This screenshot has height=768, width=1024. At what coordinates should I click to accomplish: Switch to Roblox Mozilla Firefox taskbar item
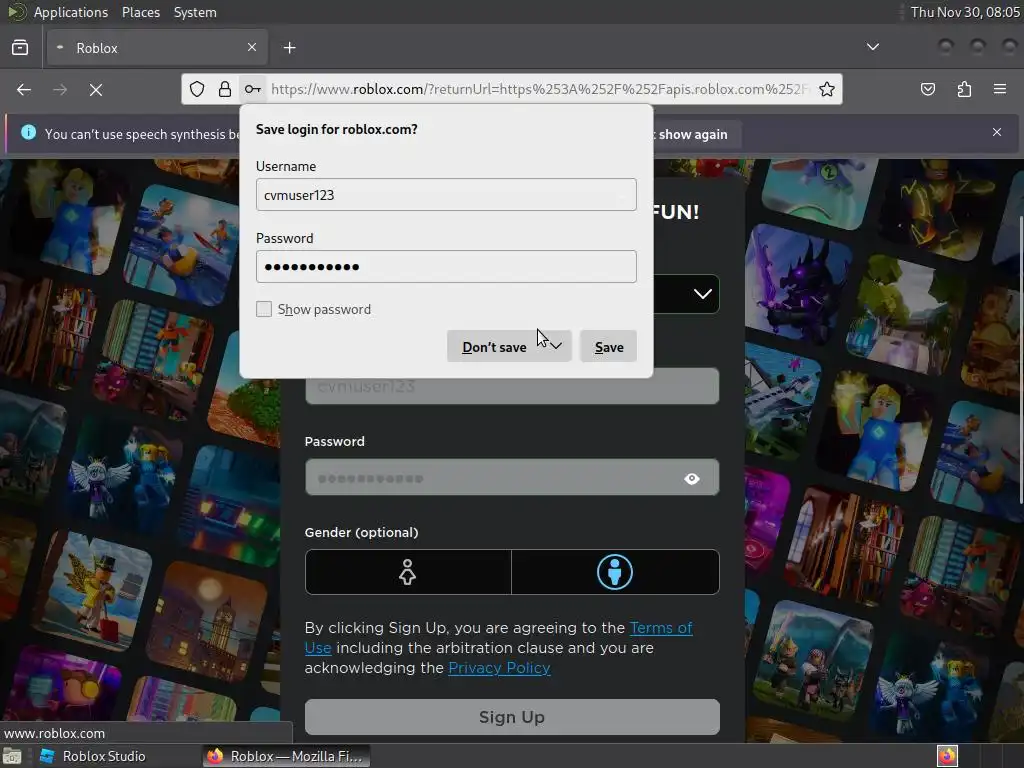pyautogui.click(x=286, y=756)
